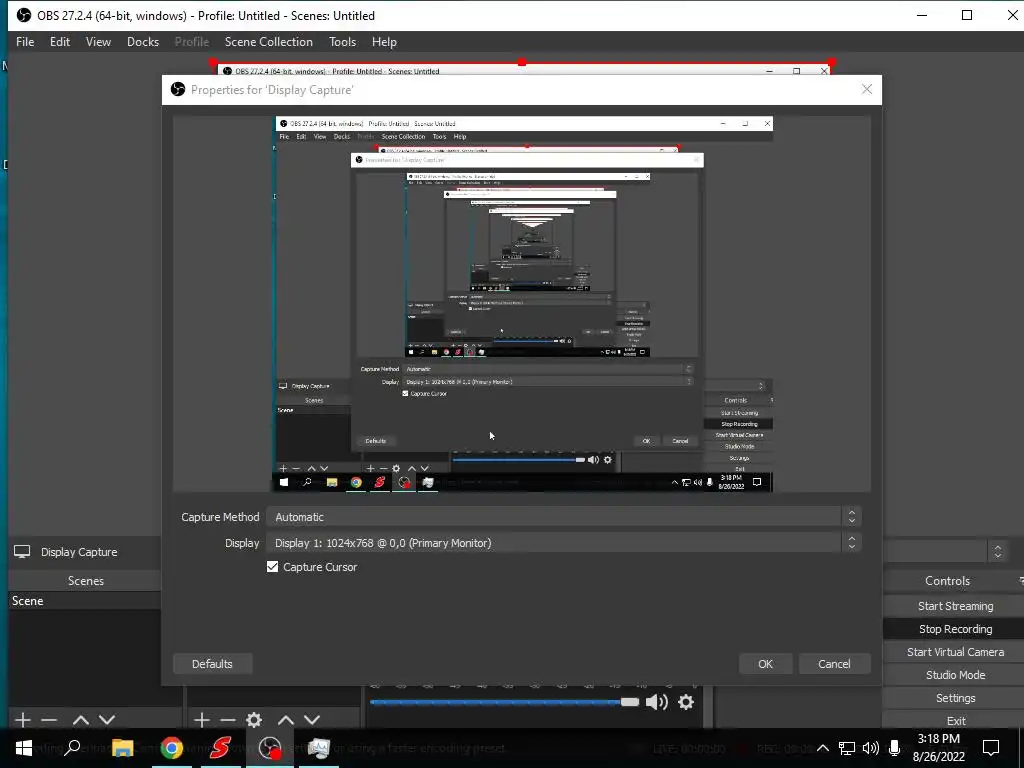Open the Windows Start menu
This screenshot has width=1024, height=768.
pos(24,748)
